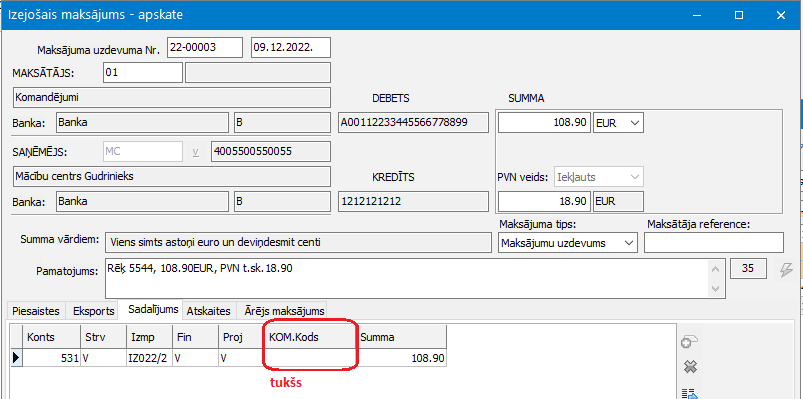This screenshot has width=803, height=399.
Task: Open the Ārējs maksājums tab
Action: click(284, 311)
